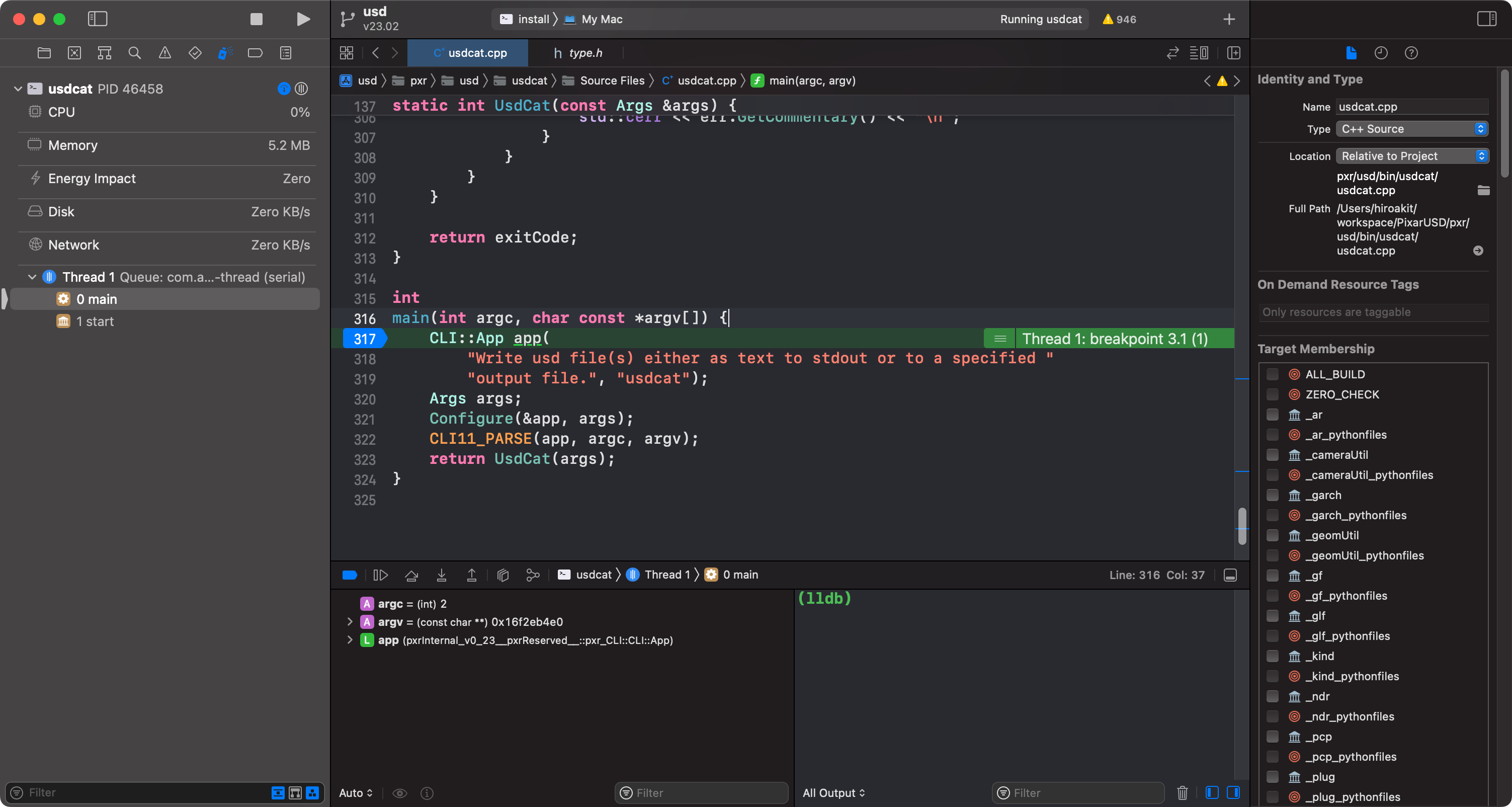Expand the app variable
1512x807 pixels.
coord(350,640)
